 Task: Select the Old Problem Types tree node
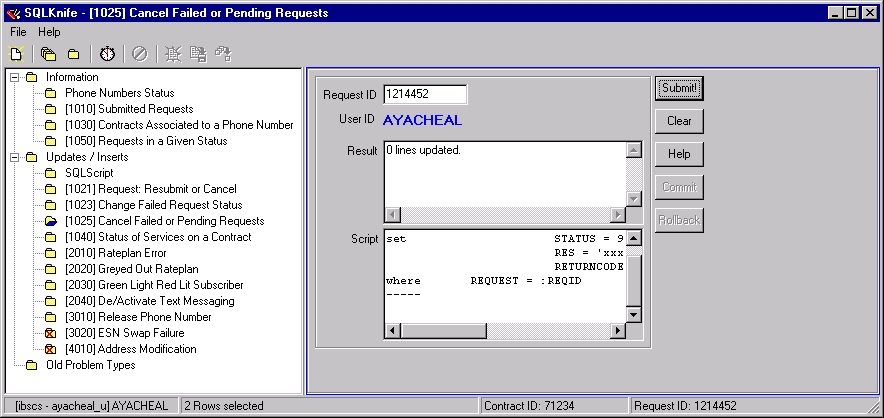coord(88,365)
